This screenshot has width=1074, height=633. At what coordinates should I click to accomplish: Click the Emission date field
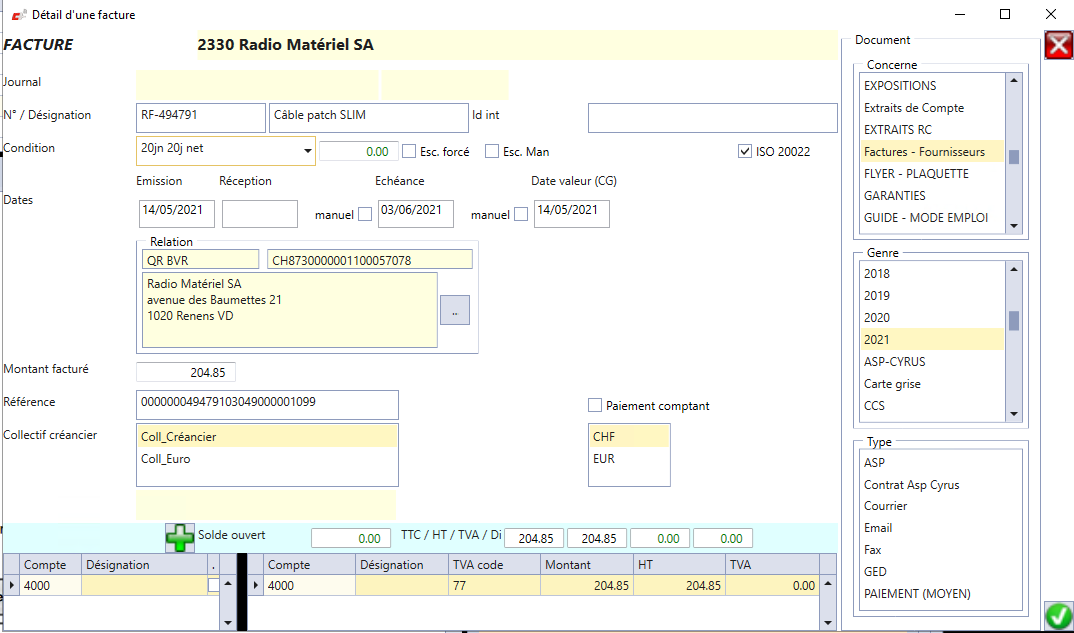coord(177,214)
